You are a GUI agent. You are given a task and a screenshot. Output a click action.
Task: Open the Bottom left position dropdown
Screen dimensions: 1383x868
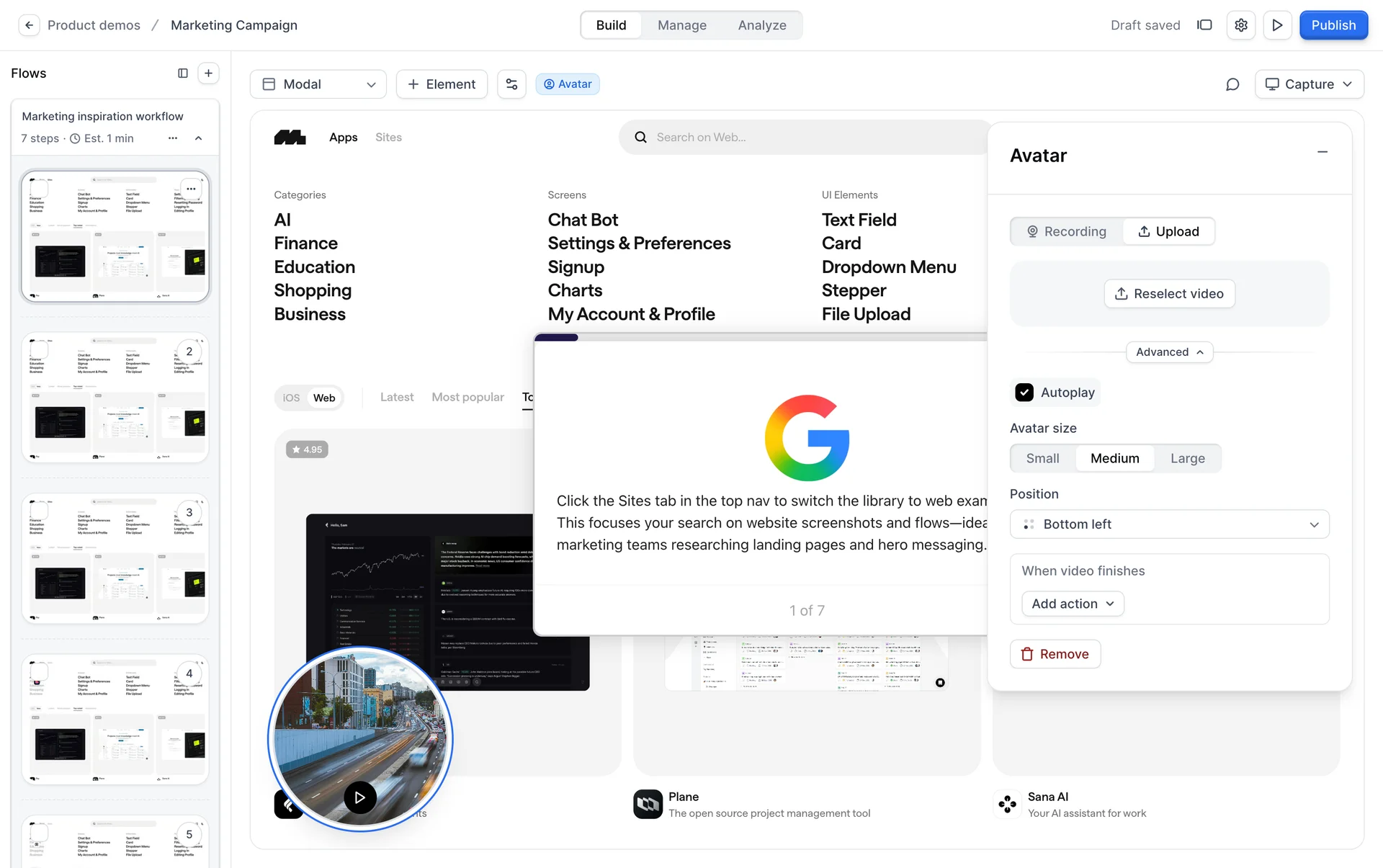1169,524
